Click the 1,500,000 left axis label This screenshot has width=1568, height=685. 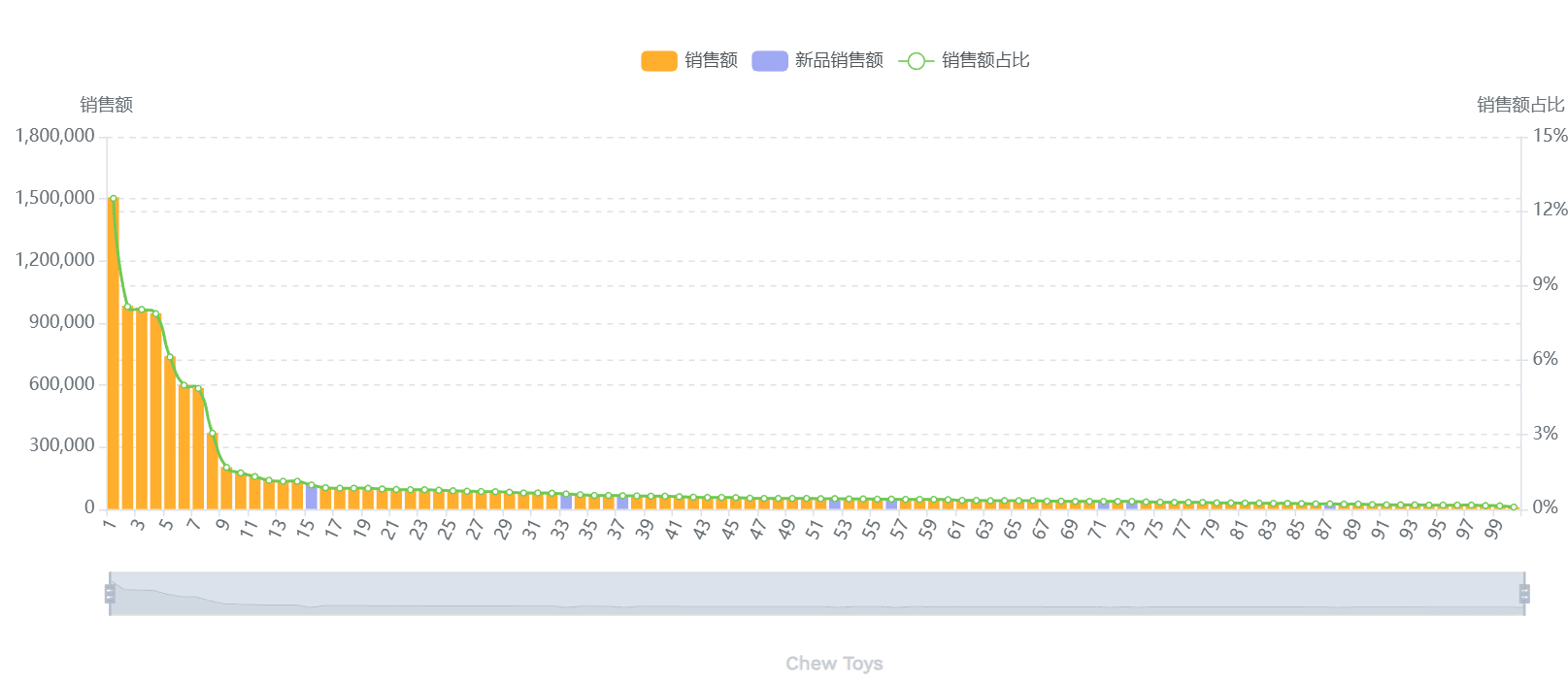55,198
